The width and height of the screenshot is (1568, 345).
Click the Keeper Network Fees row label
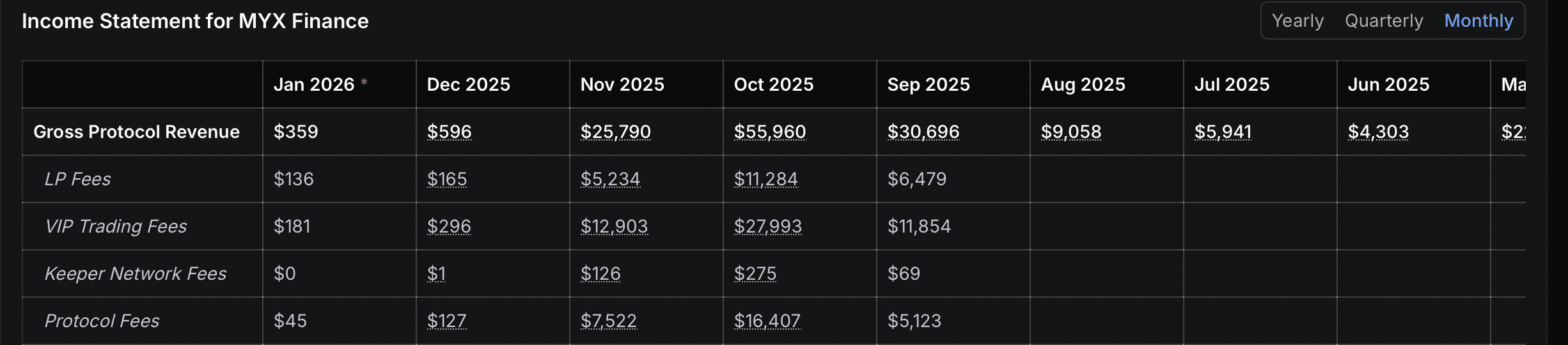tap(136, 273)
